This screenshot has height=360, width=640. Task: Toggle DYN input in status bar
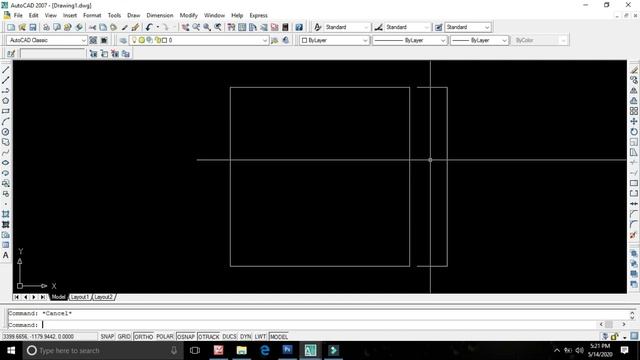pos(245,337)
